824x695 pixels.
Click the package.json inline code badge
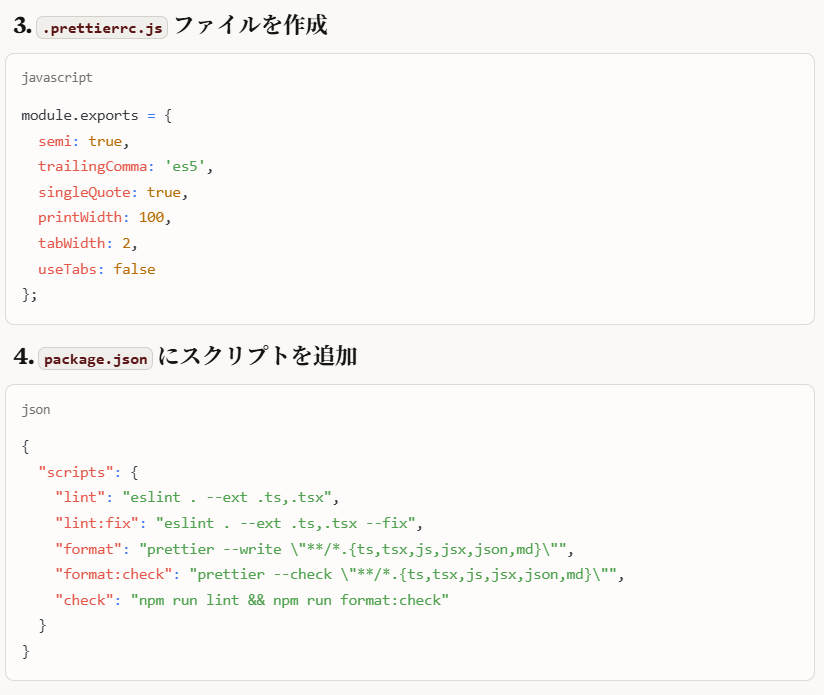pyautogui.click(x=96, y=359)
